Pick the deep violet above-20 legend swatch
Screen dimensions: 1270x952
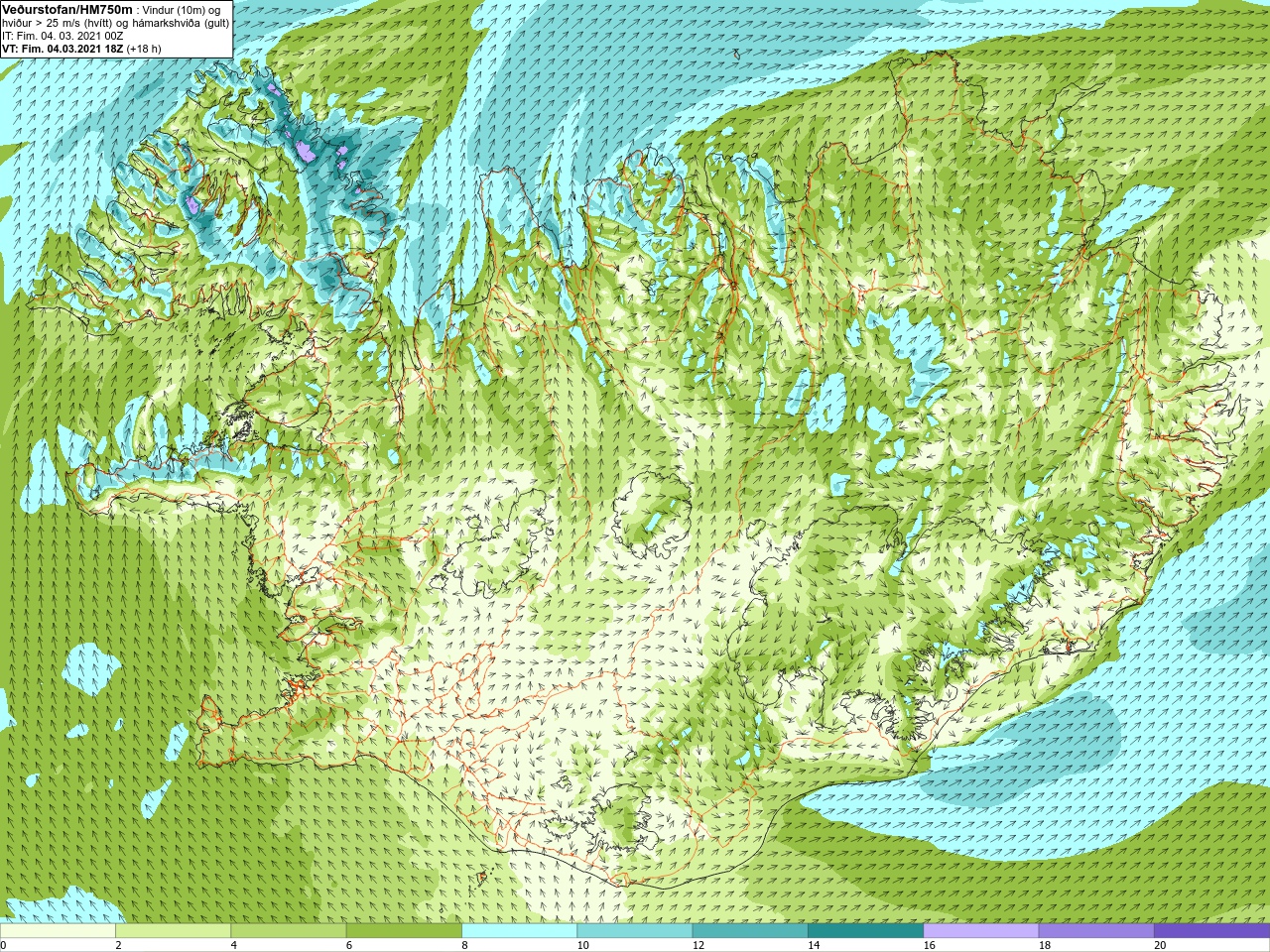pos(1211,931)
